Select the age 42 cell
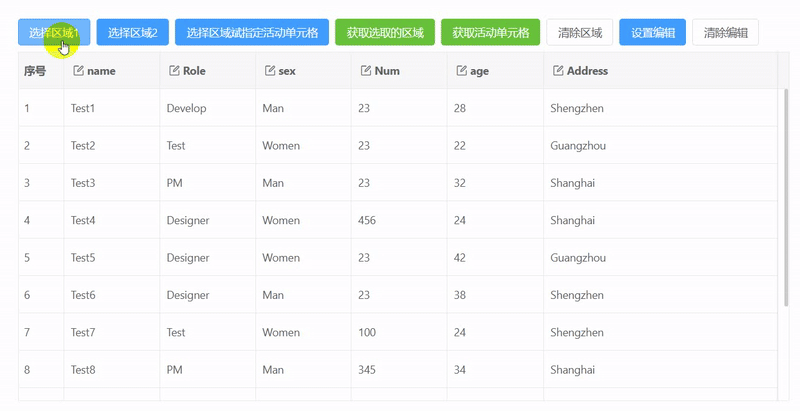The image size is (800, 411). (x=495, y=258)
